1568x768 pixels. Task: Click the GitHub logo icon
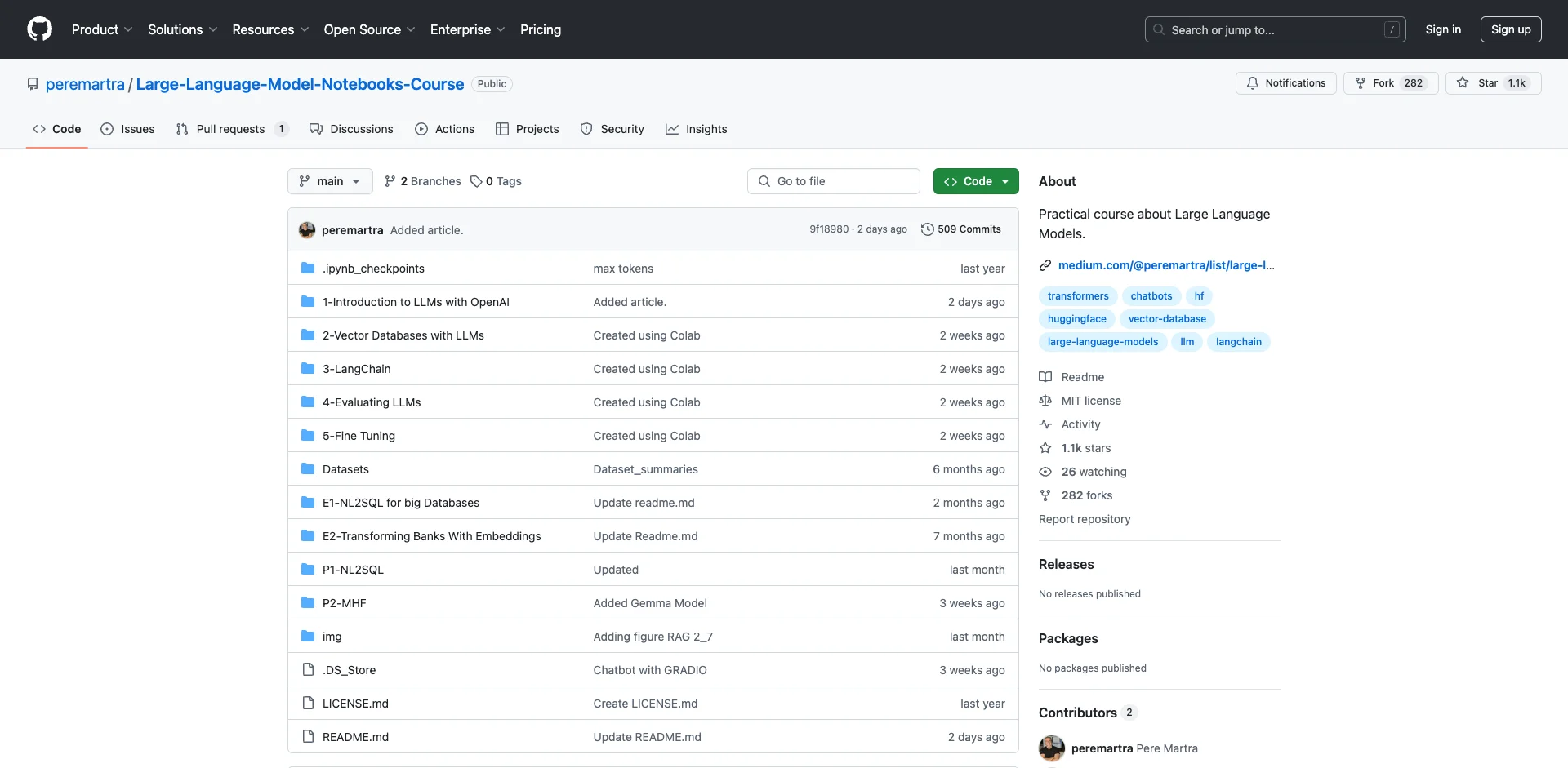pos(39,29)
